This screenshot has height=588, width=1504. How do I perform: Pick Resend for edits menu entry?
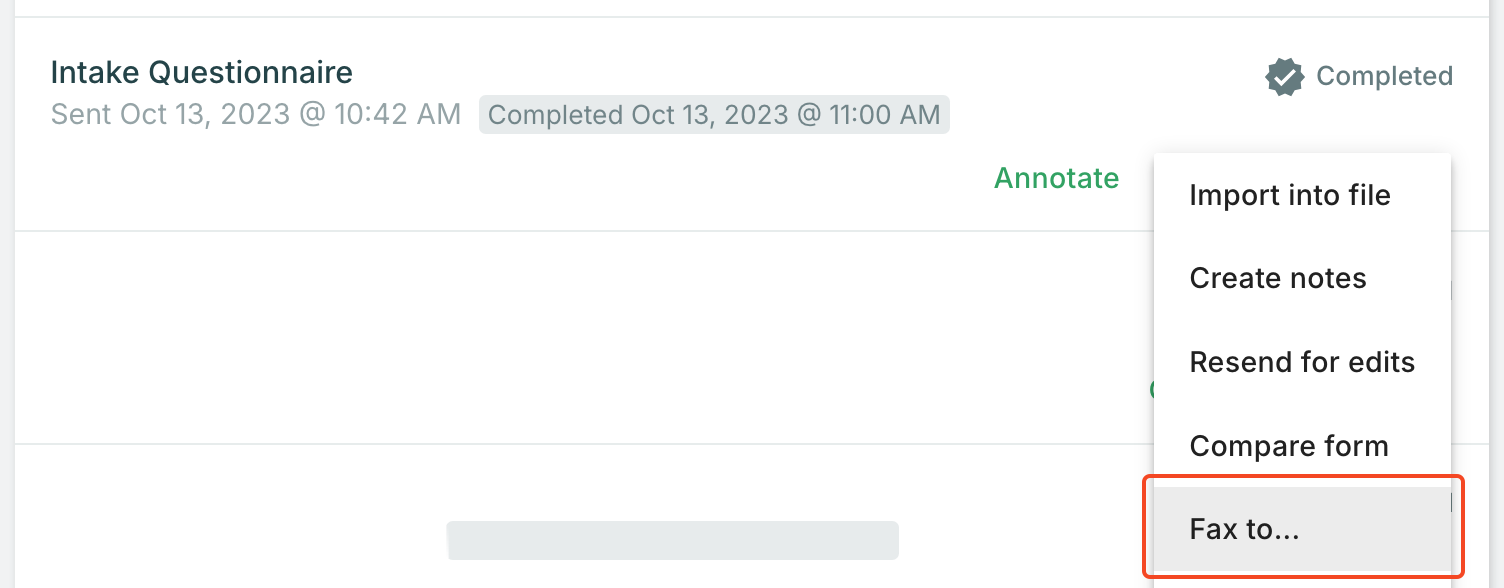pos(1302,362)
